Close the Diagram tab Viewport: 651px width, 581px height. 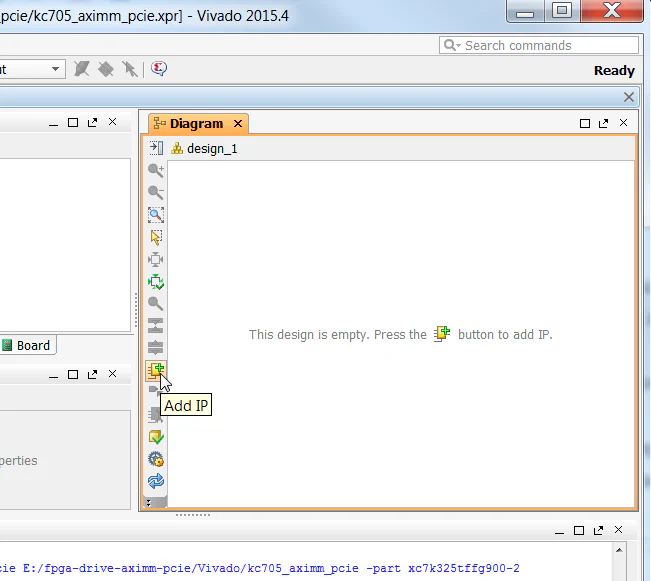click(238, 124)
